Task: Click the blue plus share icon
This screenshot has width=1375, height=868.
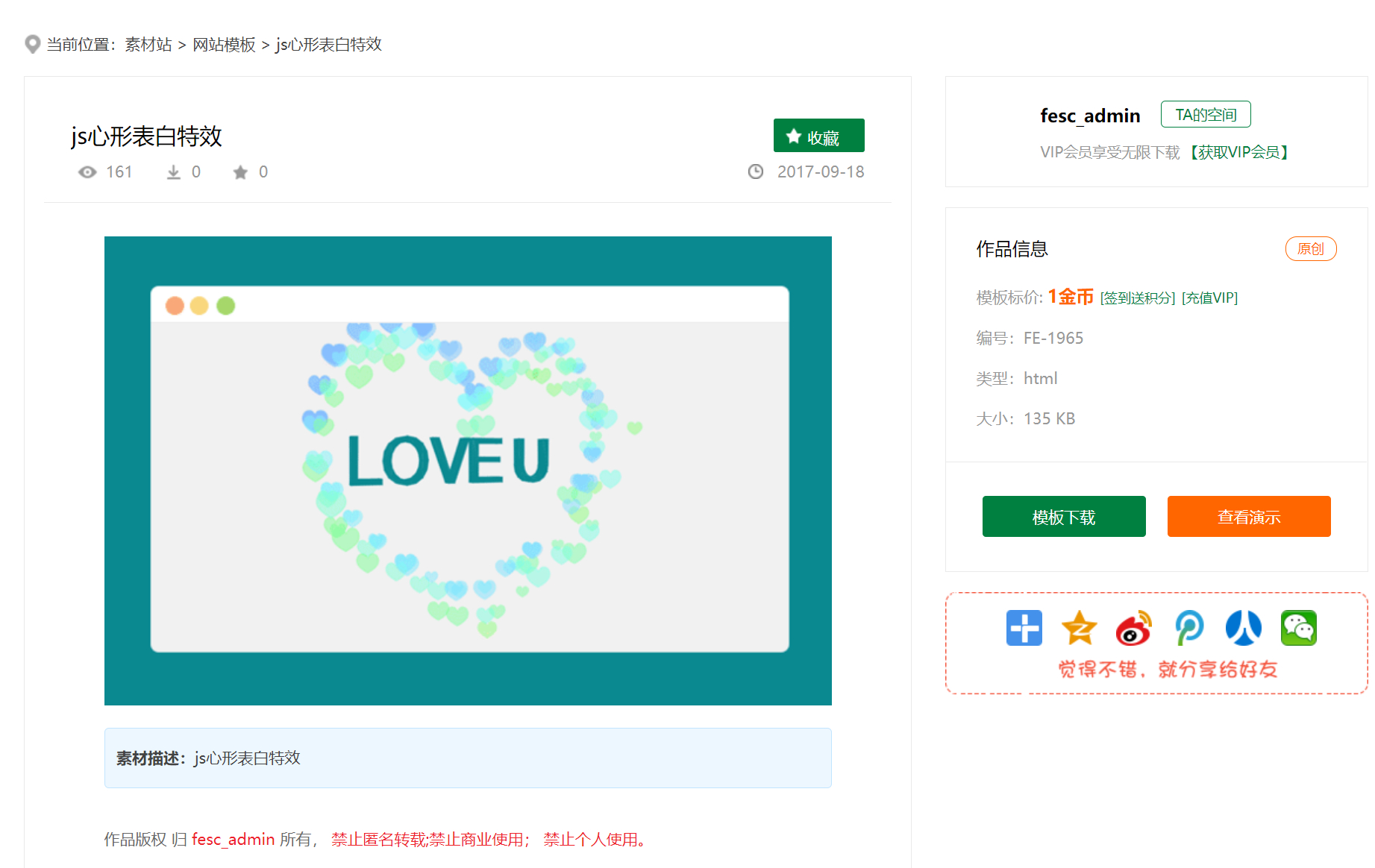Action: pyautogui.click(x=1024, y=628)
